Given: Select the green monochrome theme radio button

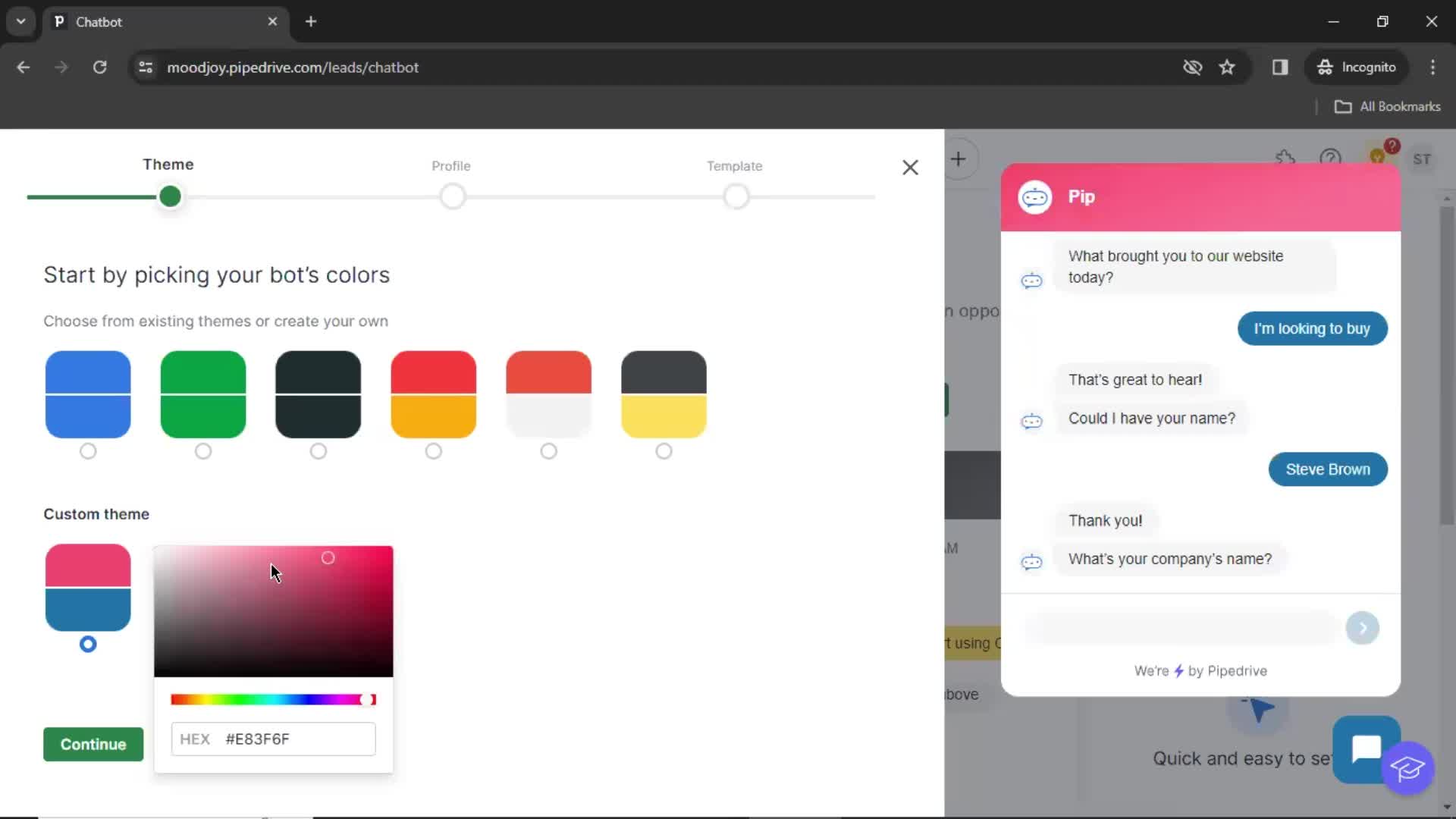Looking at the screenshot, I should click(x=203, y=451).
